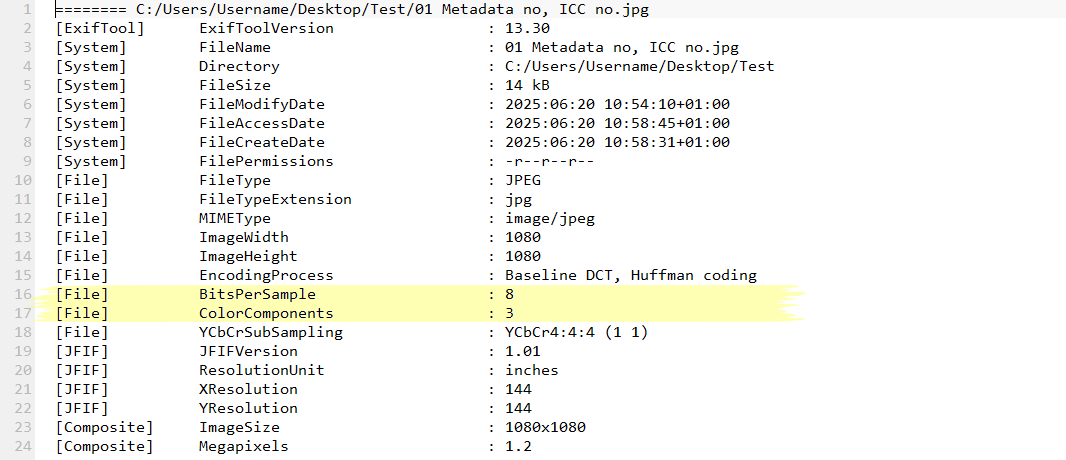This screenshot has width=1066, height=460.
Task: Click line number 24 in the gutter
Action: pyautogui.click(x=23, y=446)
